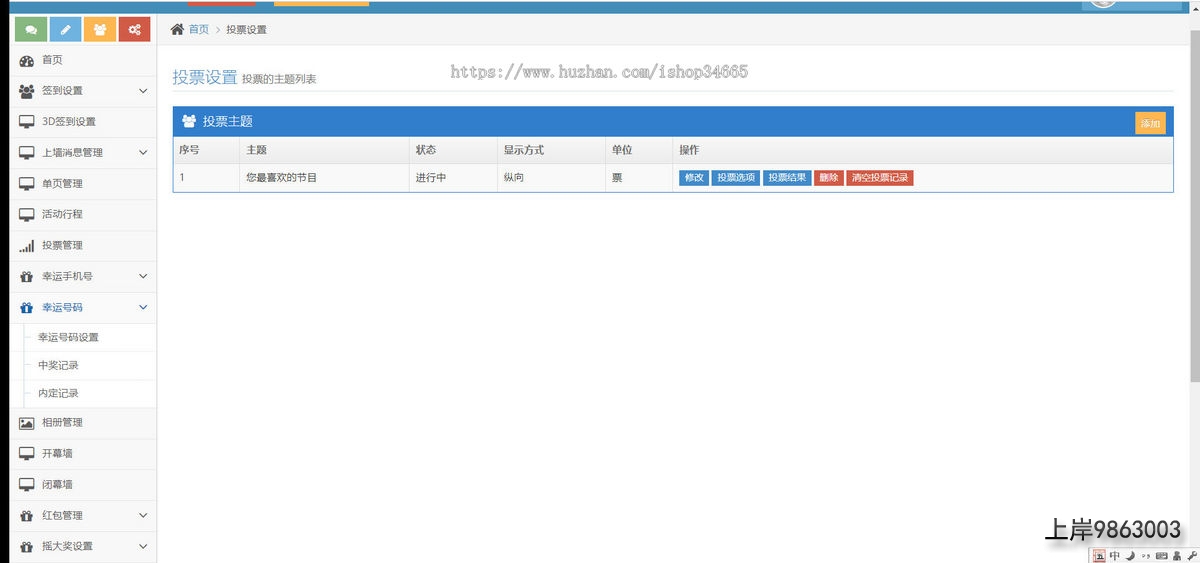Click the 首页 breadcrumb link

(199, 30)
